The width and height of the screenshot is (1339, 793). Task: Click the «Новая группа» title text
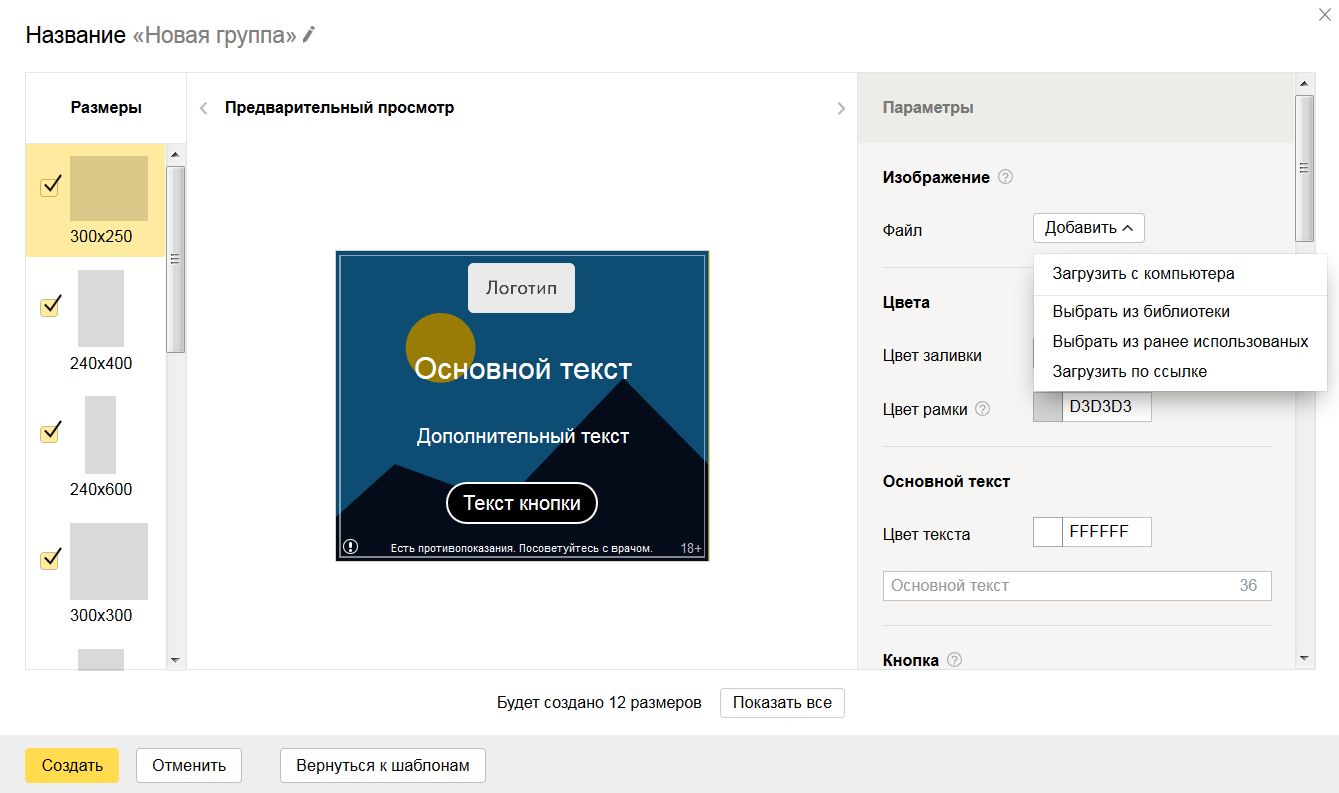click(x=215, y=35)
